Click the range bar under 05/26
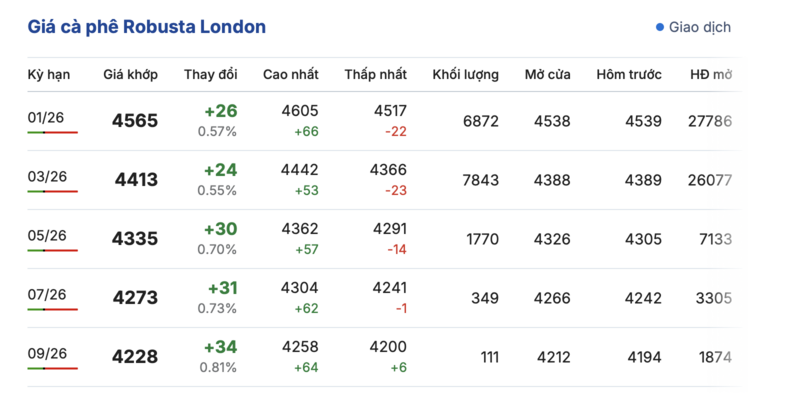This screenshot has height=403, width=800. pyautogui.click(x=52, y=251)
